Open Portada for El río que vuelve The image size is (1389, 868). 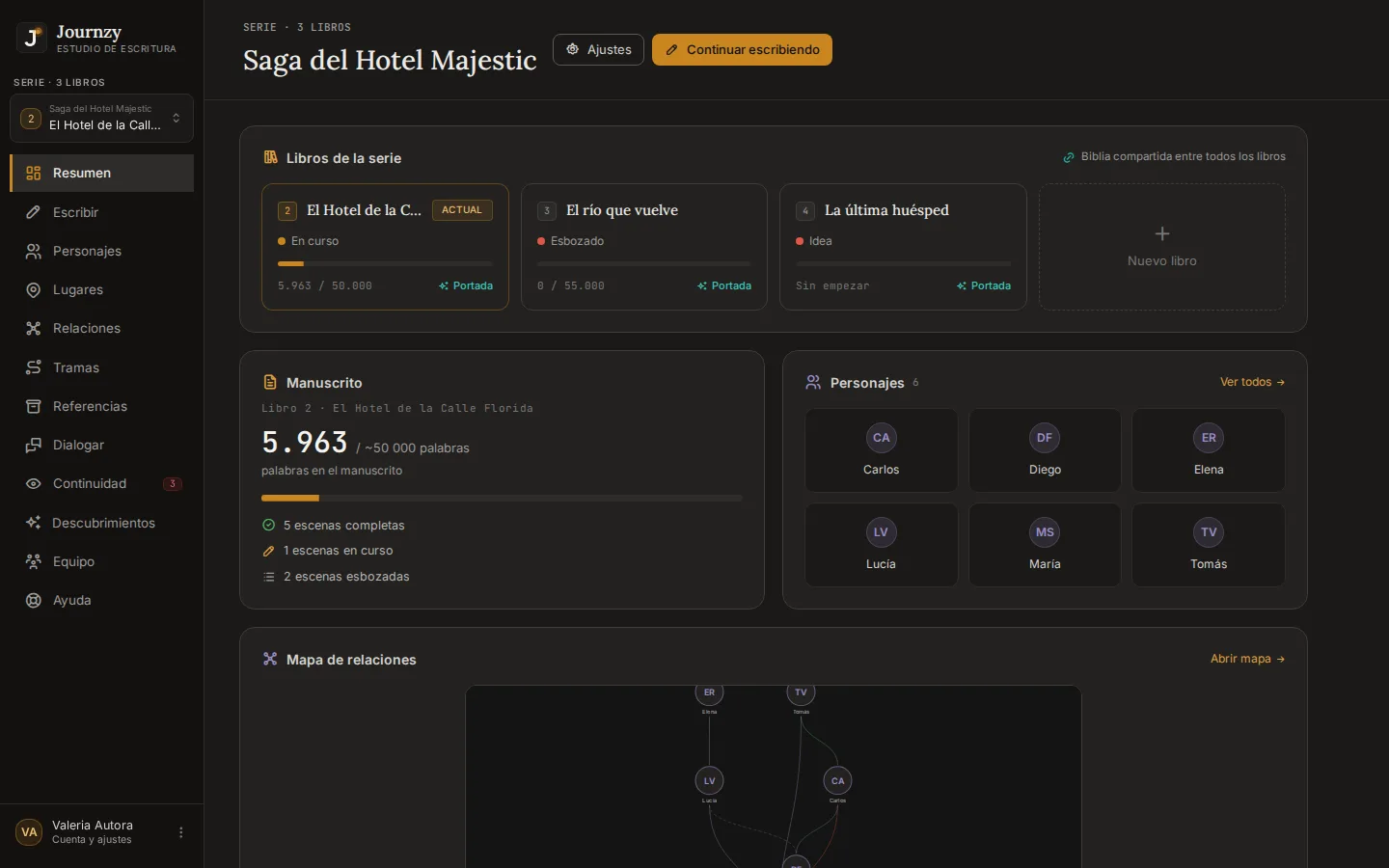point(724,285)
